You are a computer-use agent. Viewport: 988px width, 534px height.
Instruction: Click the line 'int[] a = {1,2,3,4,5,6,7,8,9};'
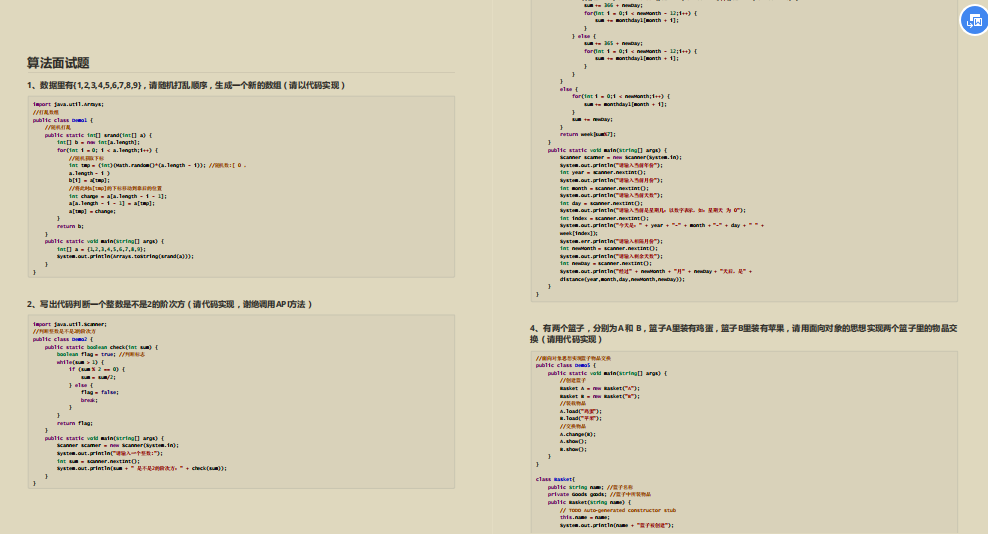click(101, 249)
